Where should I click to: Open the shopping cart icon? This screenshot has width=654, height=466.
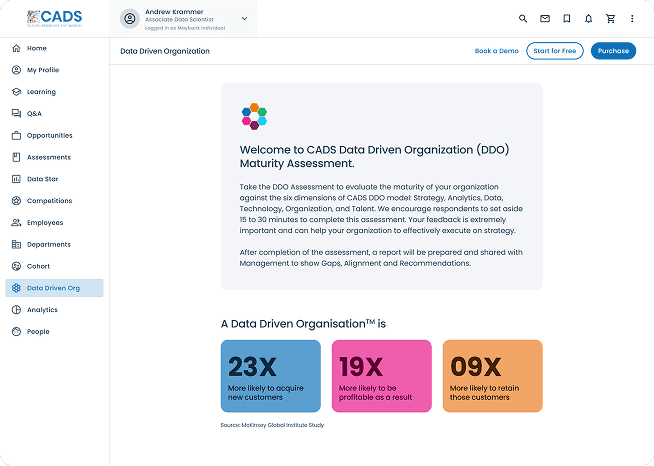pos(610,18)
